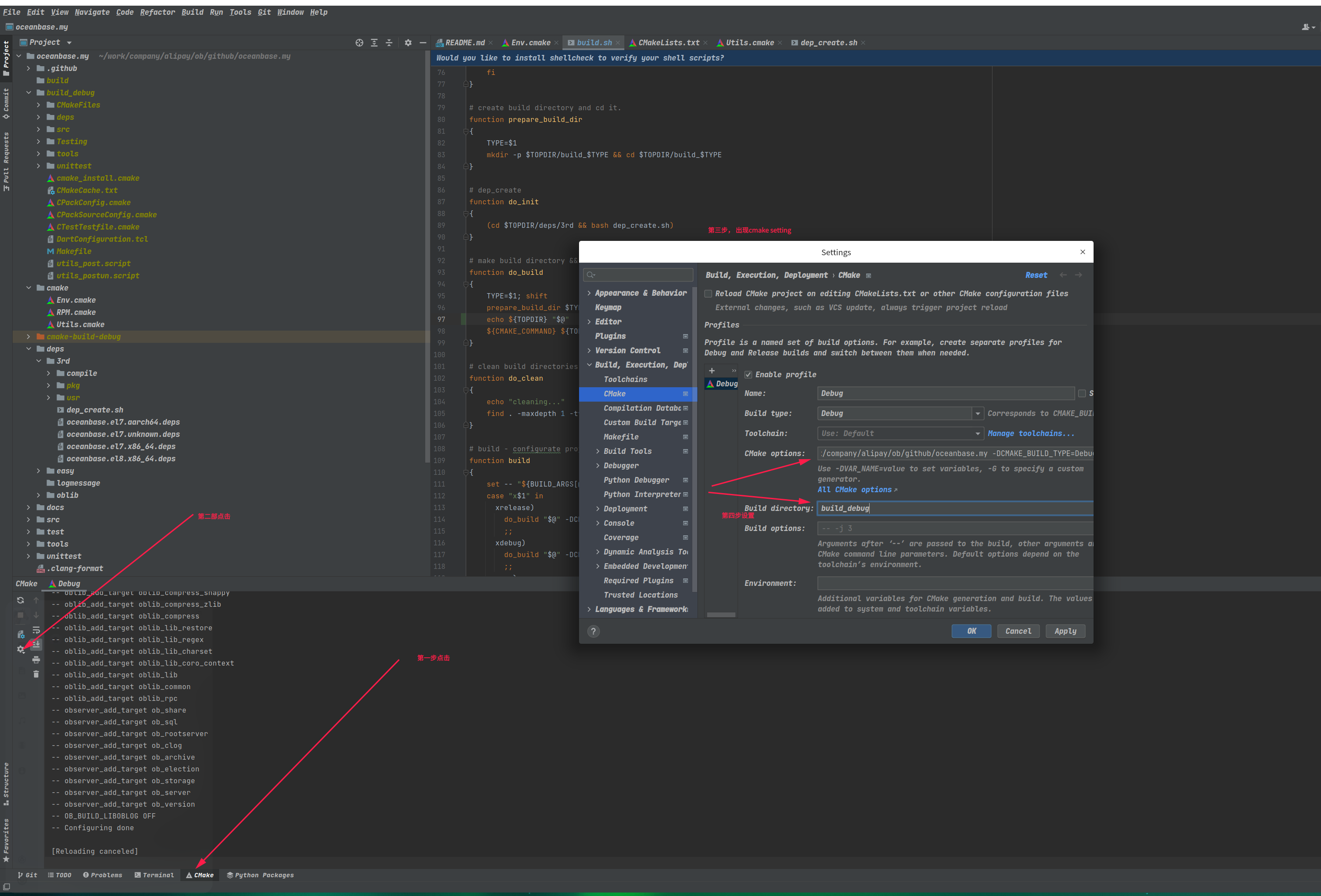
Task: Click the down arrow in CMake panel
Action: point(36,615)
